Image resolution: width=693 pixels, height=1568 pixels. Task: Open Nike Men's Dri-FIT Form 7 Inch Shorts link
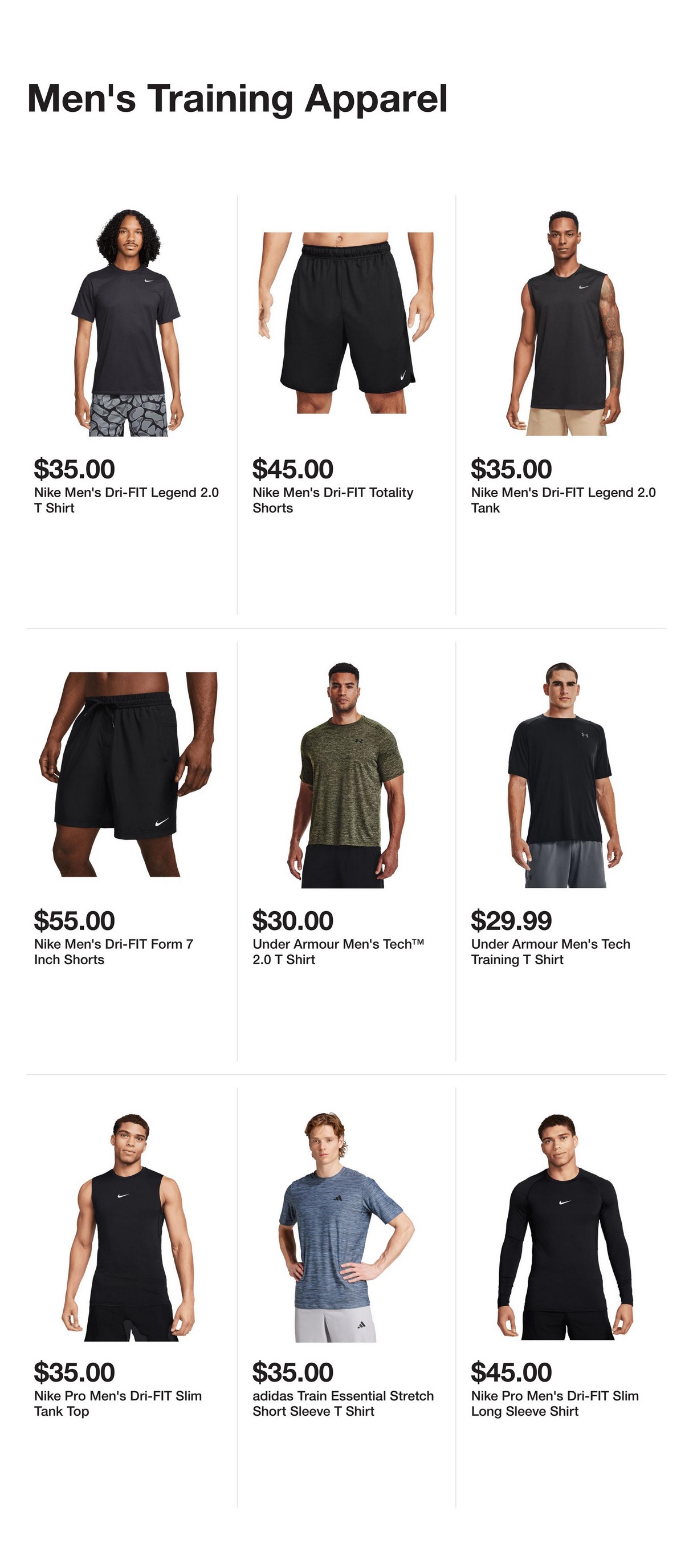point(114,952)
